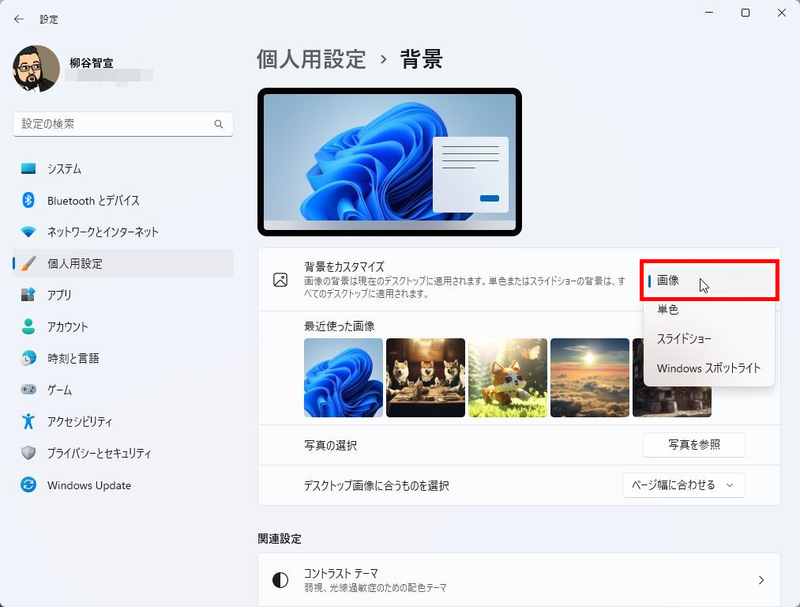Click the 個人用設定 breadcrumb link
The height and width of the screenshot is (607, 800).
pyautogui.click(x=311, y=59)
